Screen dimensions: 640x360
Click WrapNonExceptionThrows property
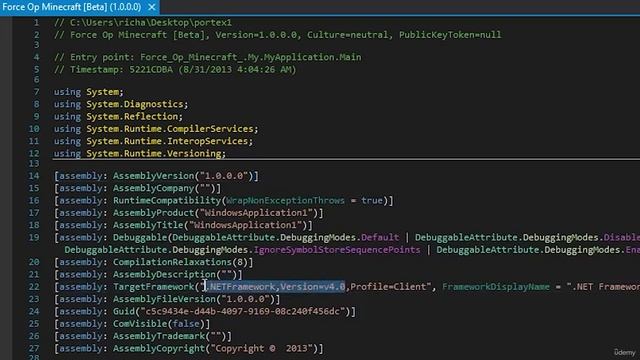[x=285, y=200]
